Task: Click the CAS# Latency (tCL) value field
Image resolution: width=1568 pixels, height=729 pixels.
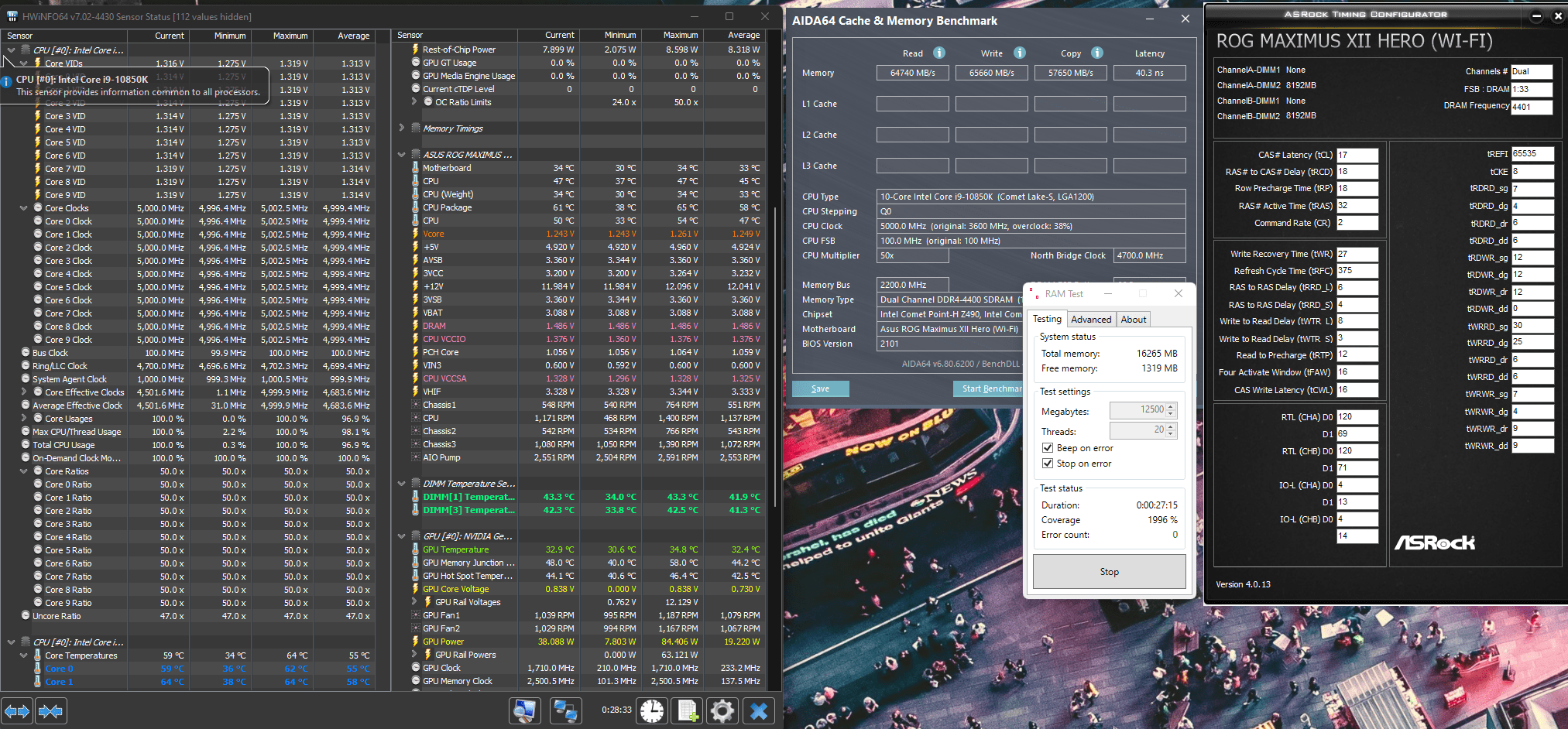Action: pyautogui.click(x=1357, y=155)
